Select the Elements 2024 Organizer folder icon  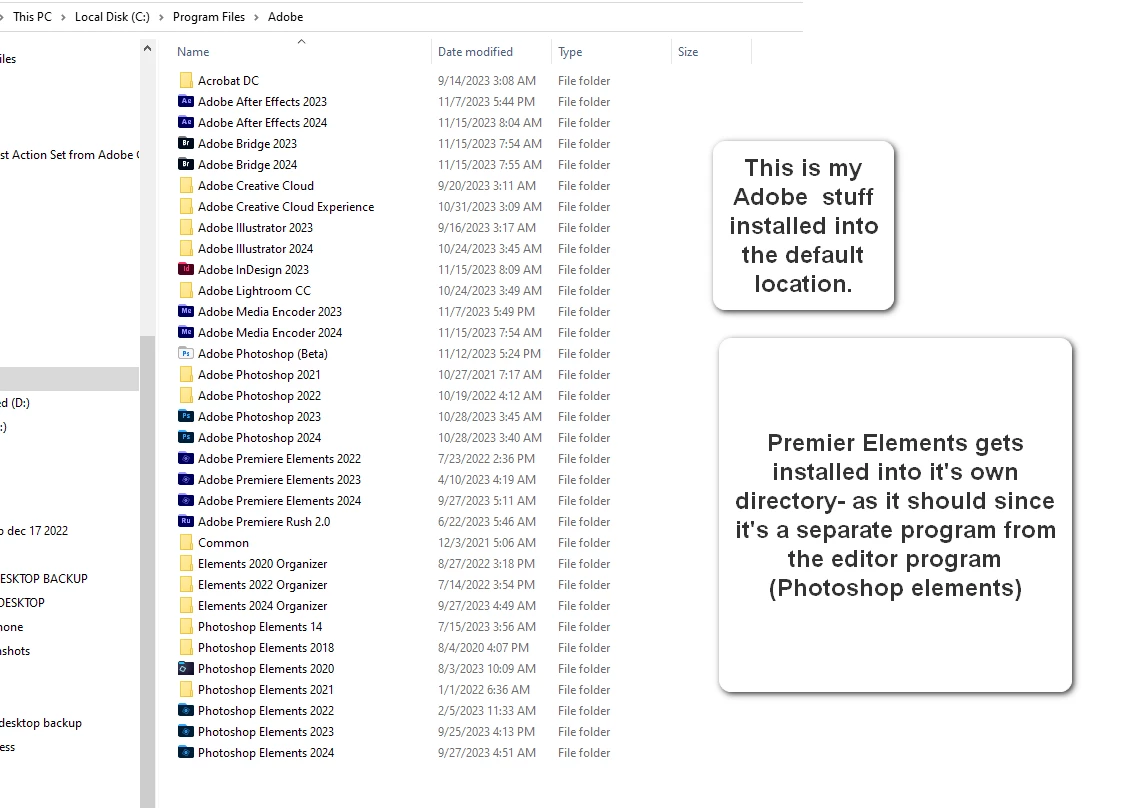pos(186,605)
